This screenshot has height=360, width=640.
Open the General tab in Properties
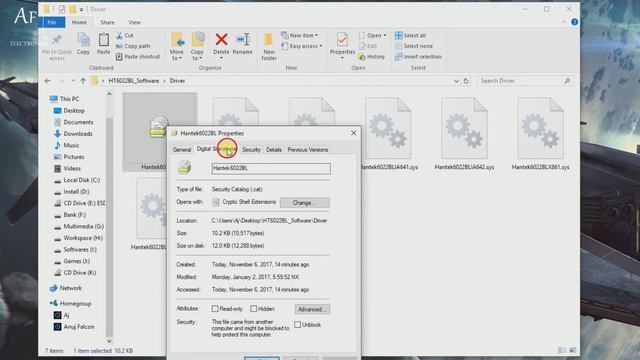(x=182, y=150)
